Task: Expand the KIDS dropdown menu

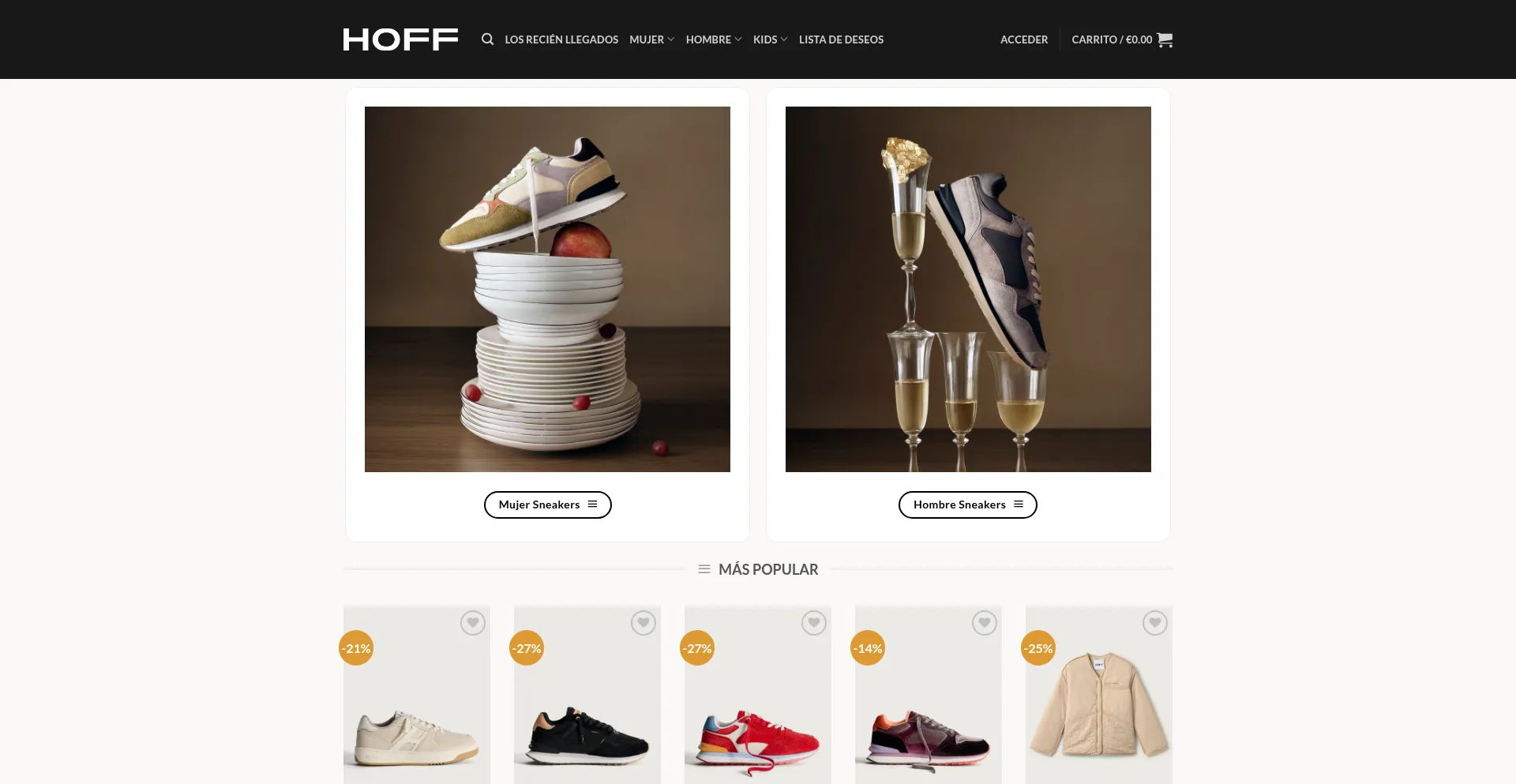Action: [770, 39]
